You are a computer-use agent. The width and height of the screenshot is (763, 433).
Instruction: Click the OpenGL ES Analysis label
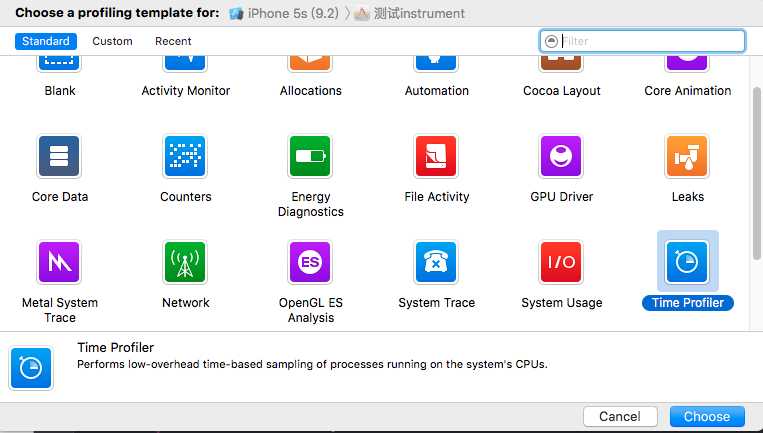[310, 310]
